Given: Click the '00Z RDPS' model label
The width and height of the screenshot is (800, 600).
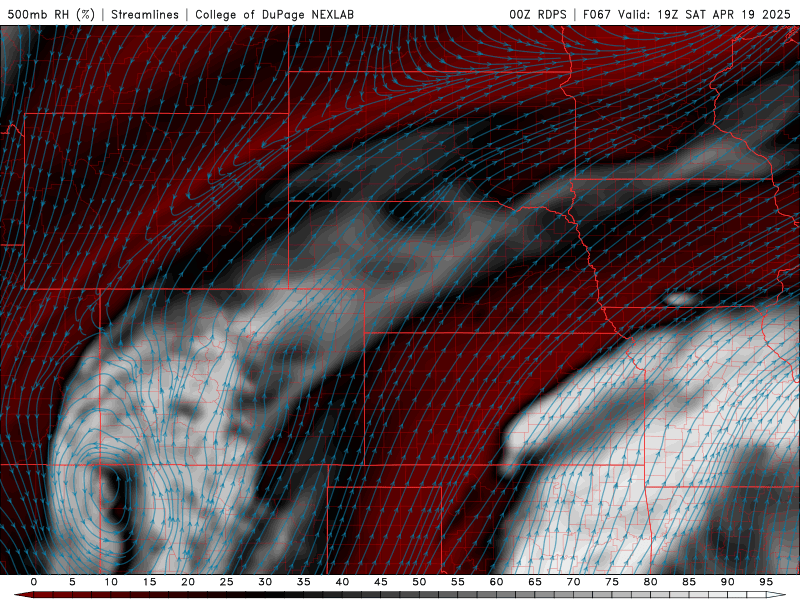Looking at the screenshot, I should point(538,14).
